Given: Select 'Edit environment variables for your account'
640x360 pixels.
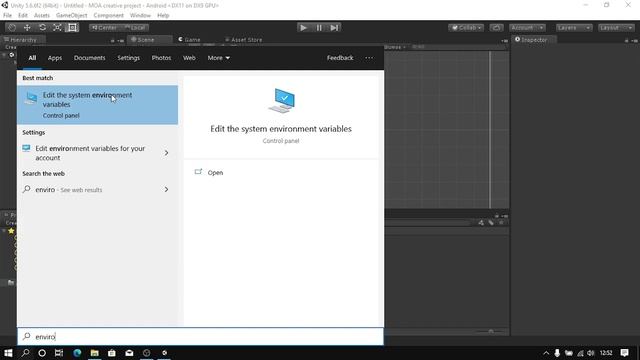Looking at the screenshot, I should click(x=90, y=153).
